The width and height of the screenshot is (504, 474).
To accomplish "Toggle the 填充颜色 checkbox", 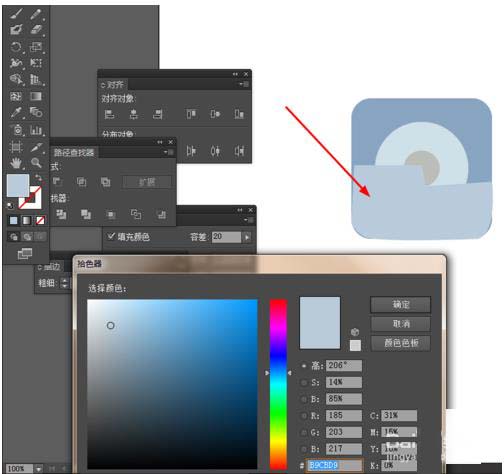I will 111,236.
